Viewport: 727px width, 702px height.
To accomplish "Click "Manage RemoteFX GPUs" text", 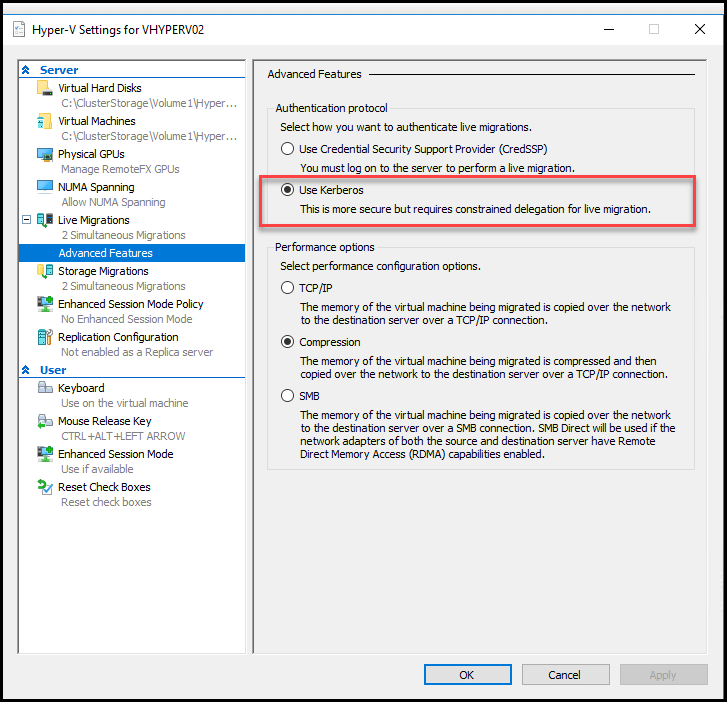I will (121, 169).
